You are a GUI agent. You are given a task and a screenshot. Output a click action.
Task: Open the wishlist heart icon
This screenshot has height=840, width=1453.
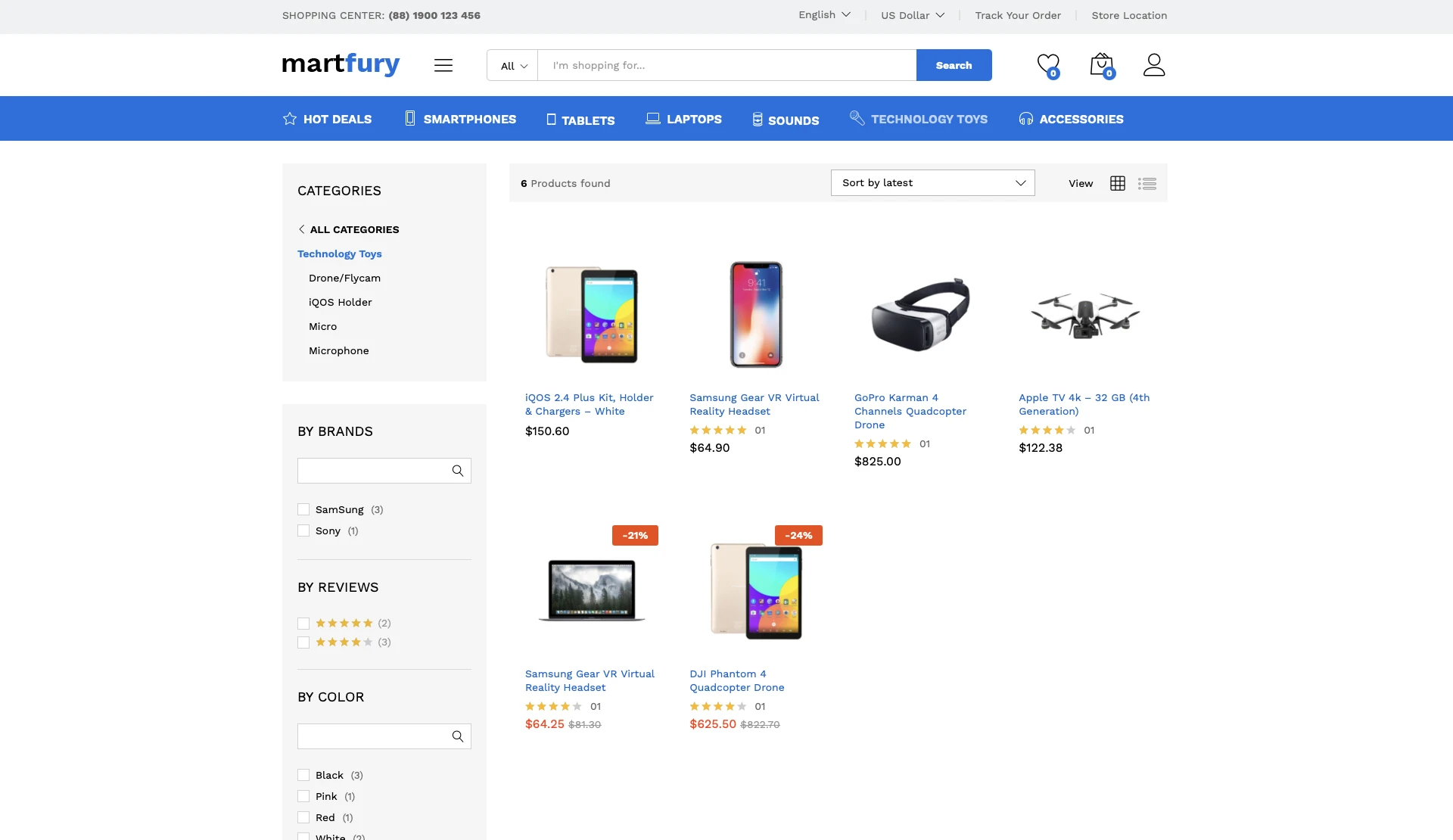(1047, 65)
